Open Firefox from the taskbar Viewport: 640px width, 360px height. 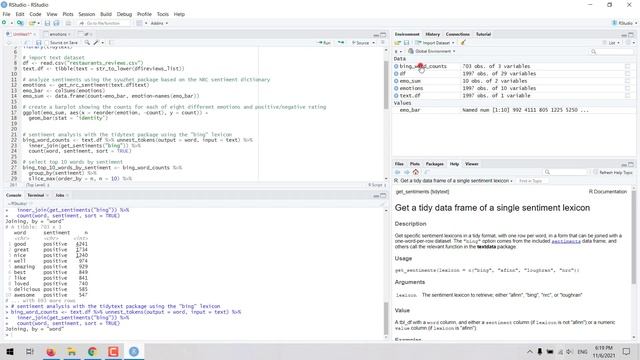(51, 351)
